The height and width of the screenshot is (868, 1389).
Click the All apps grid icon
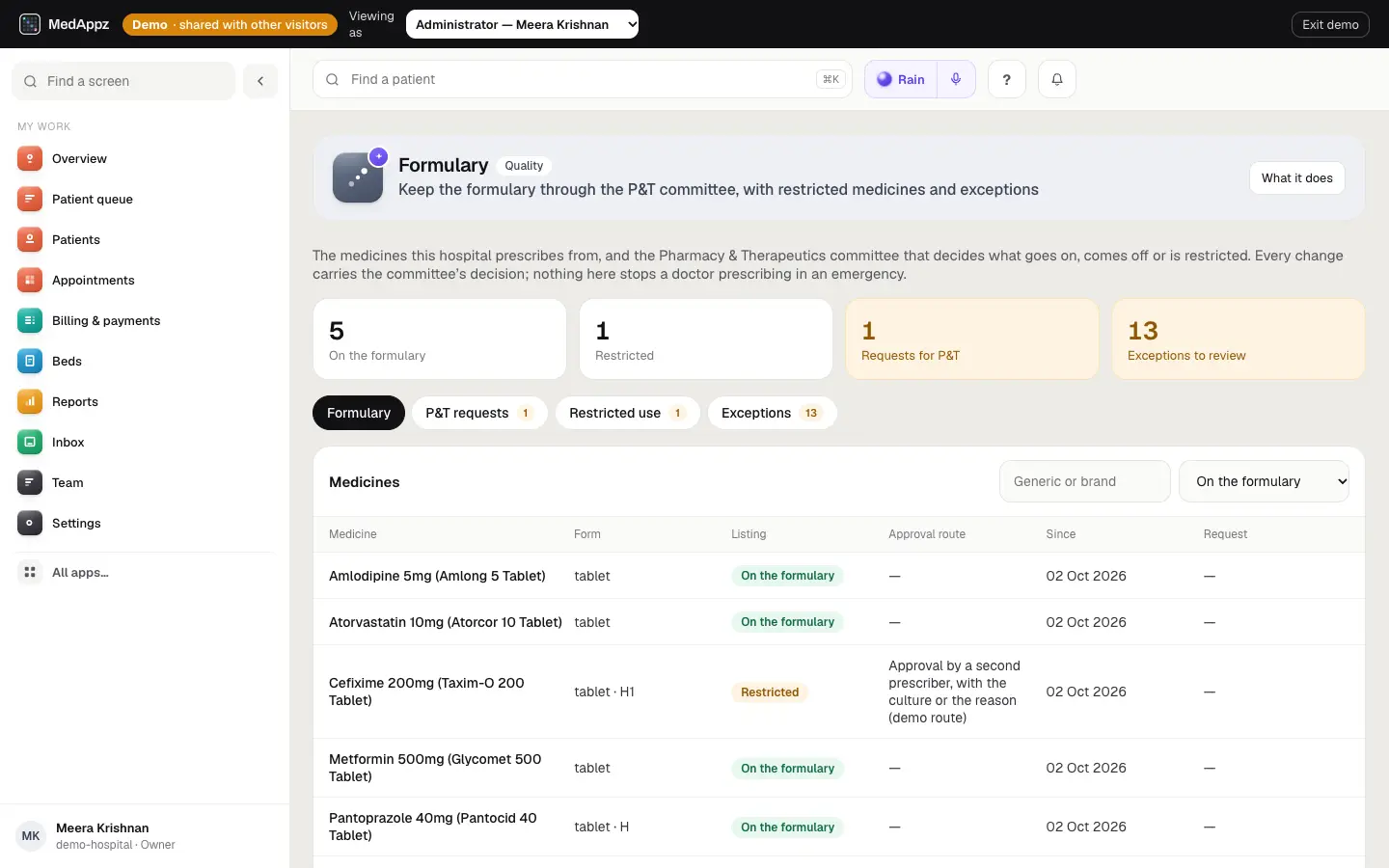click(30, 573)
